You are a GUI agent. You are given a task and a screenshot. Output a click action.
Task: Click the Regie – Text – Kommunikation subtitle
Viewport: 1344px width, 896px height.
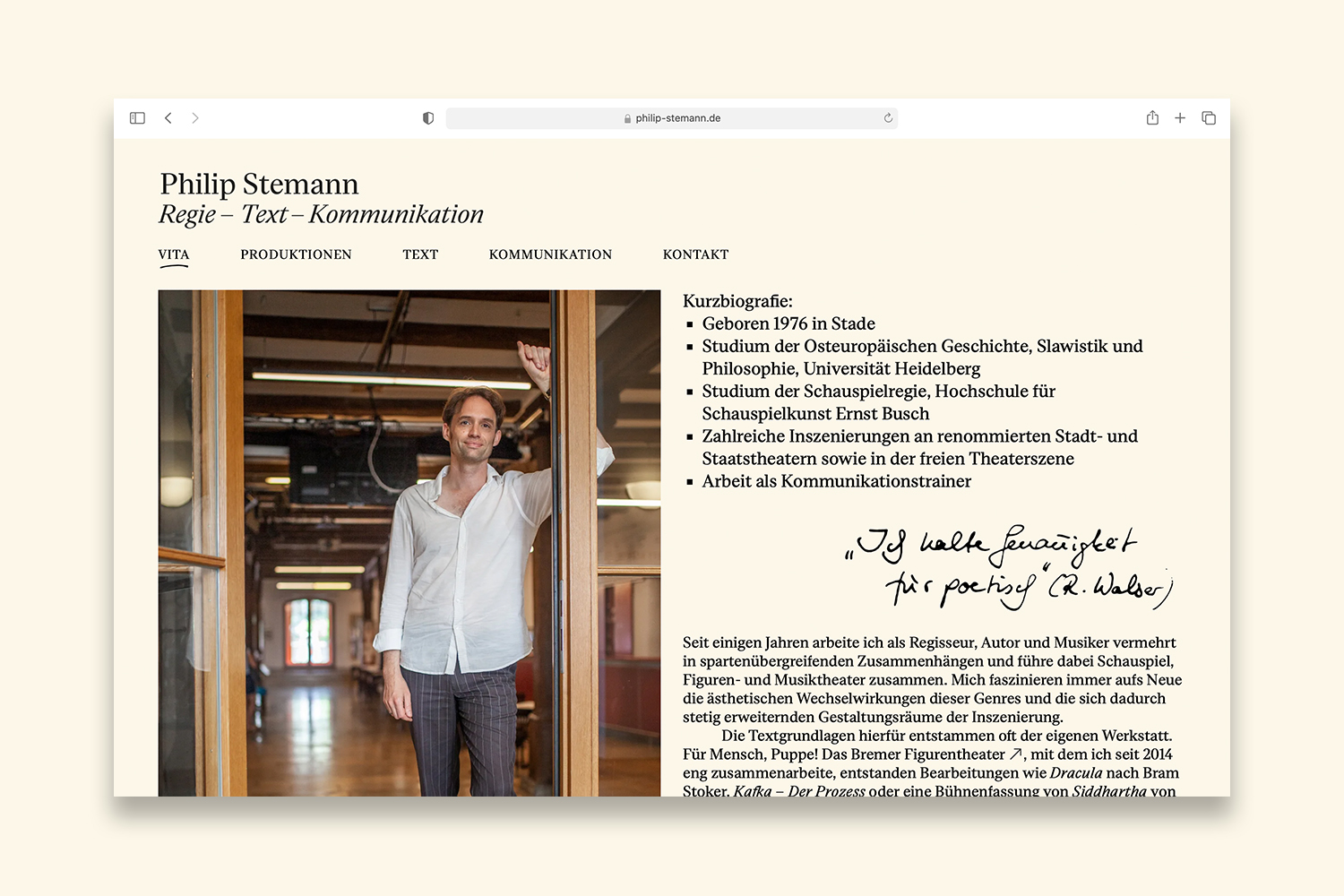(x=321, y=214)
